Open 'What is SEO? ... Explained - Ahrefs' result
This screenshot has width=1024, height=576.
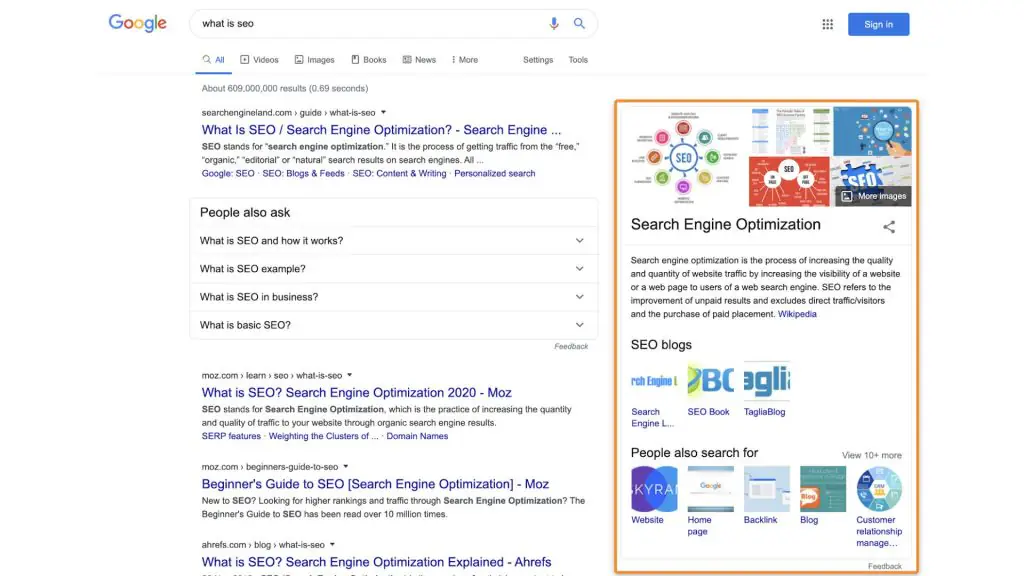pos(376,562)
